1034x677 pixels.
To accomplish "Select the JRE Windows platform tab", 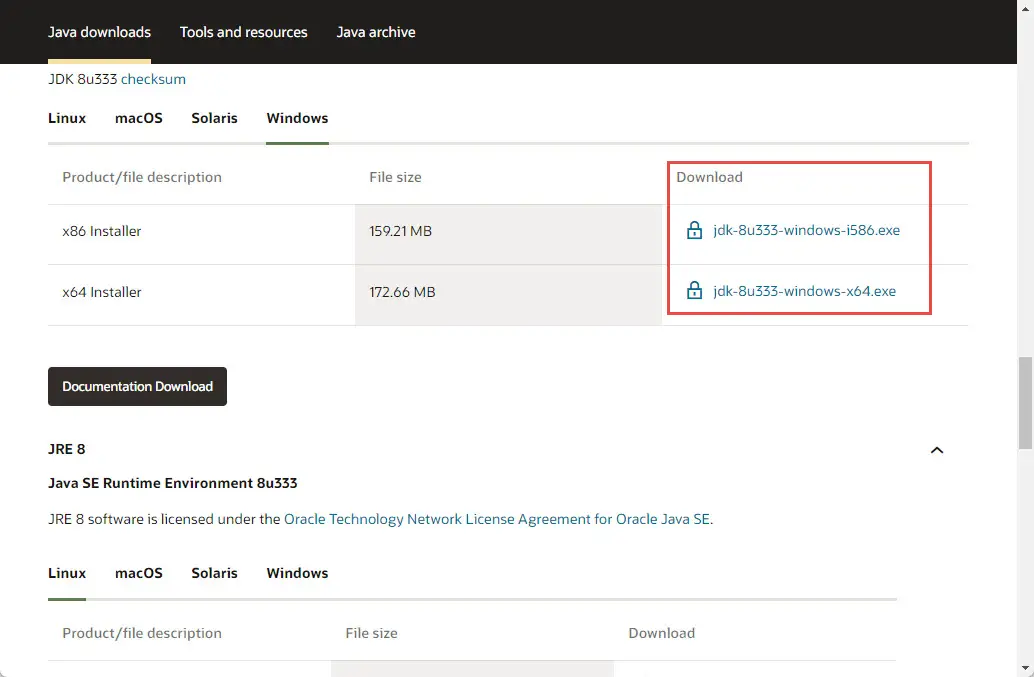I will pos(297,573).
